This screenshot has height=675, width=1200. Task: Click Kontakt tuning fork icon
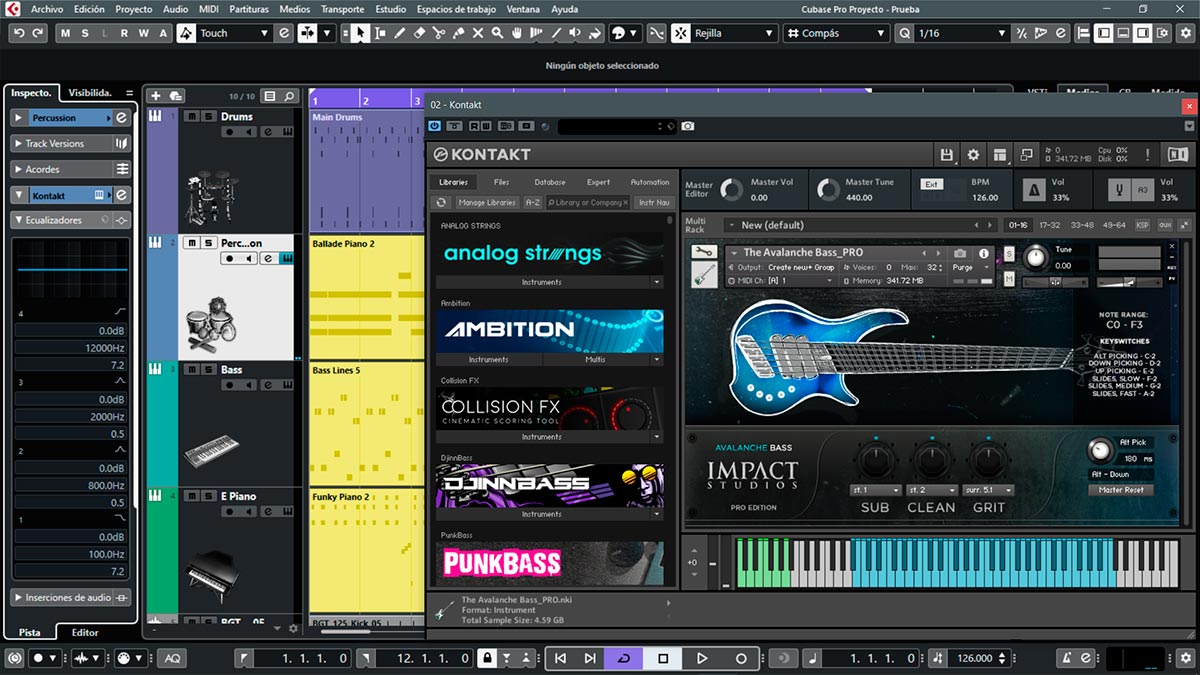point(1119,189)
